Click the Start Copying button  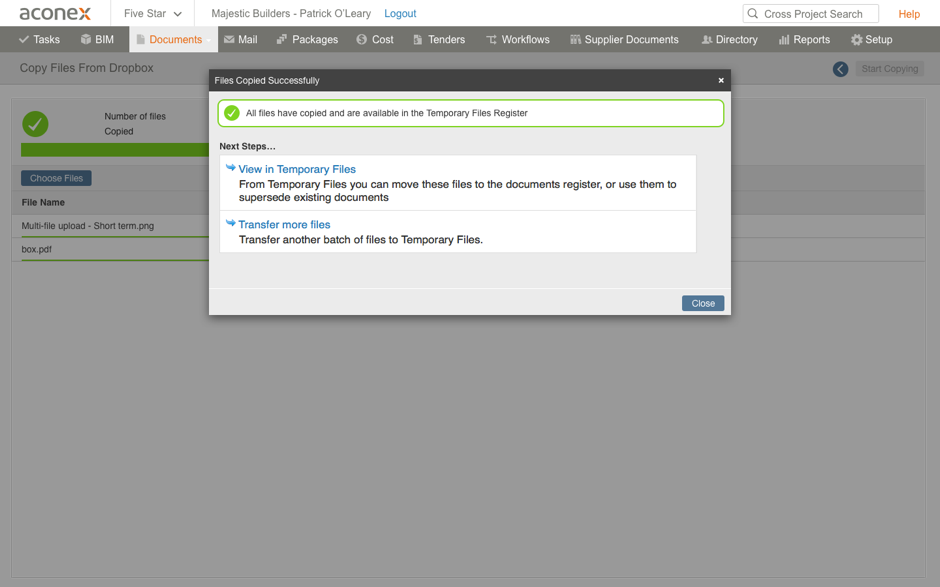890,69
